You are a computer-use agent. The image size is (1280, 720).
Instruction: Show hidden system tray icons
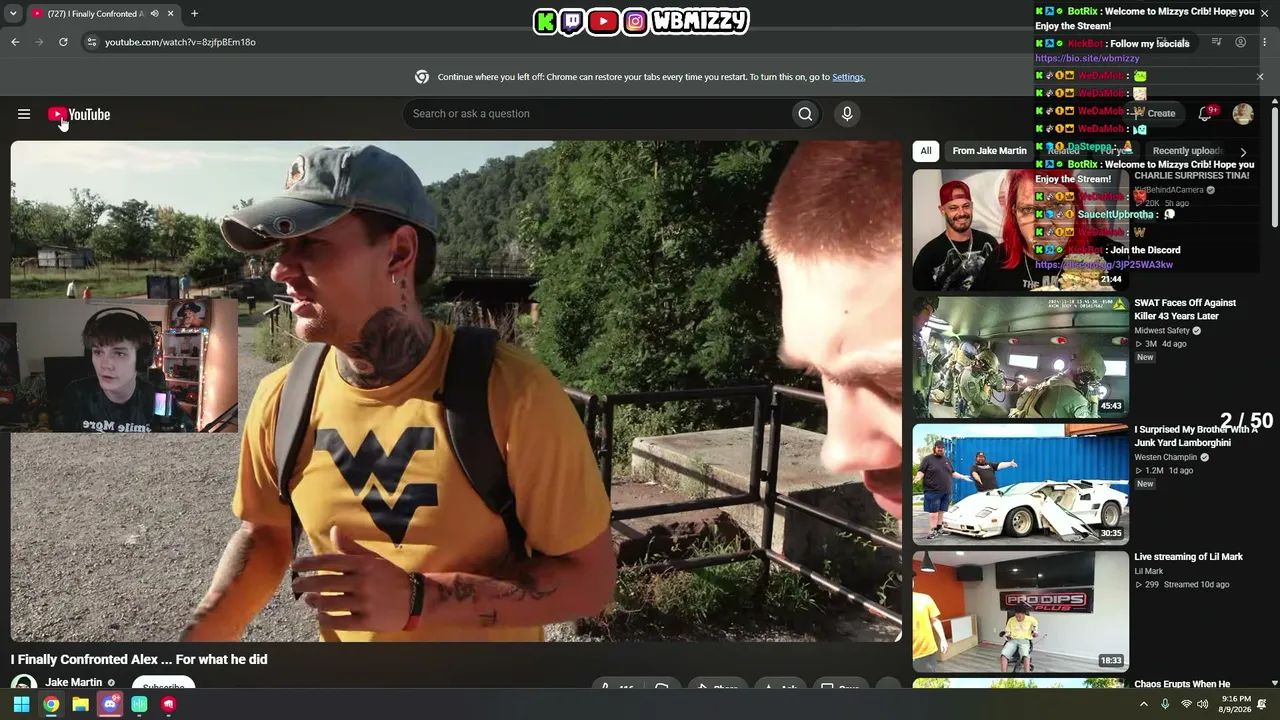tap(1144, 704)
